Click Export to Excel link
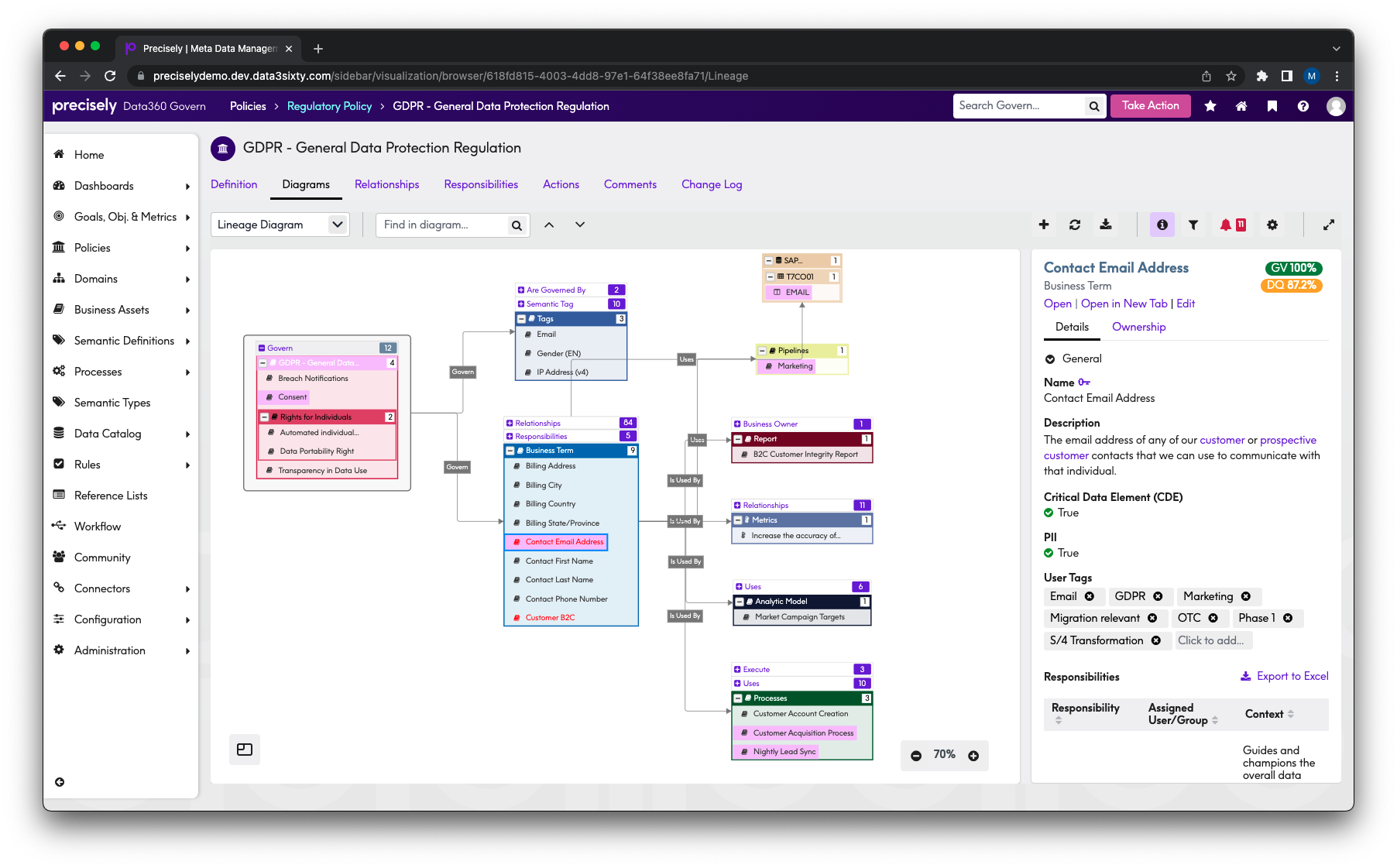 pos(1284,675)
